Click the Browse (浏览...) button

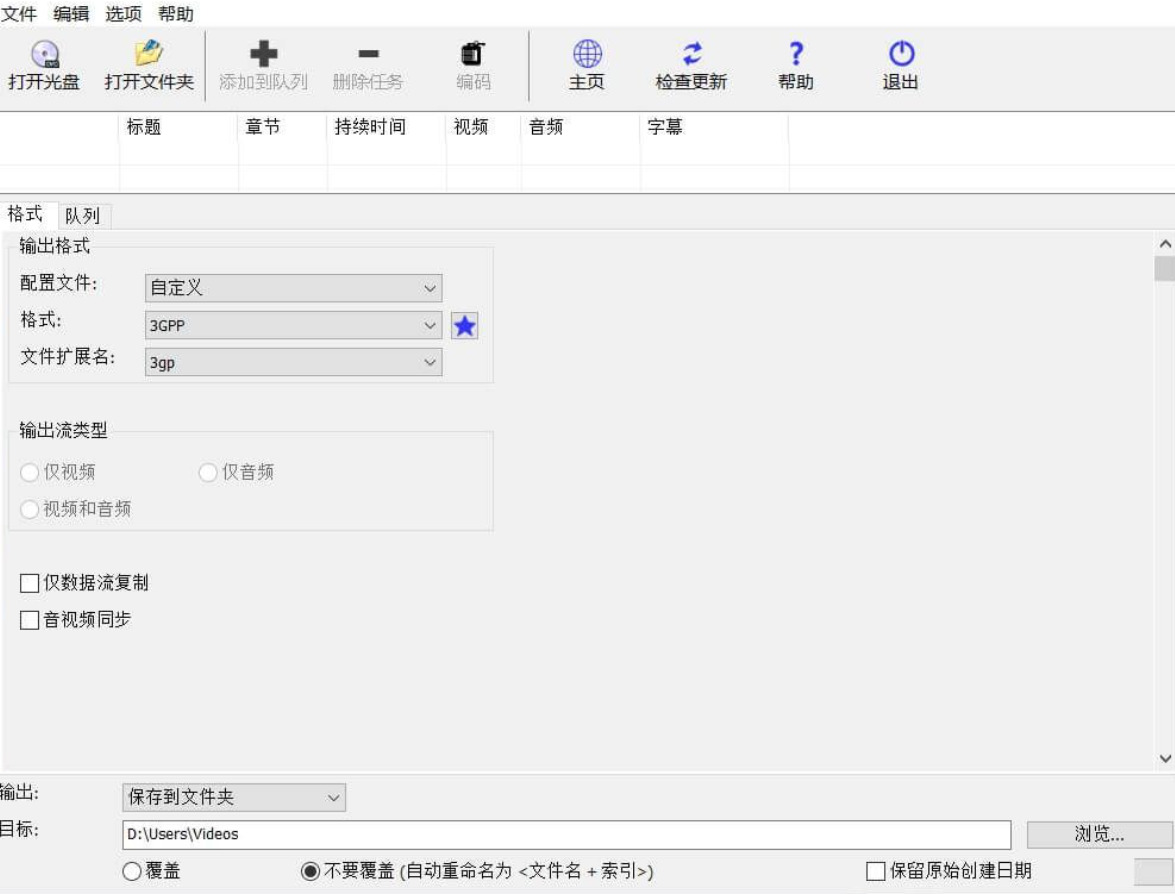tap(1099, 834)
